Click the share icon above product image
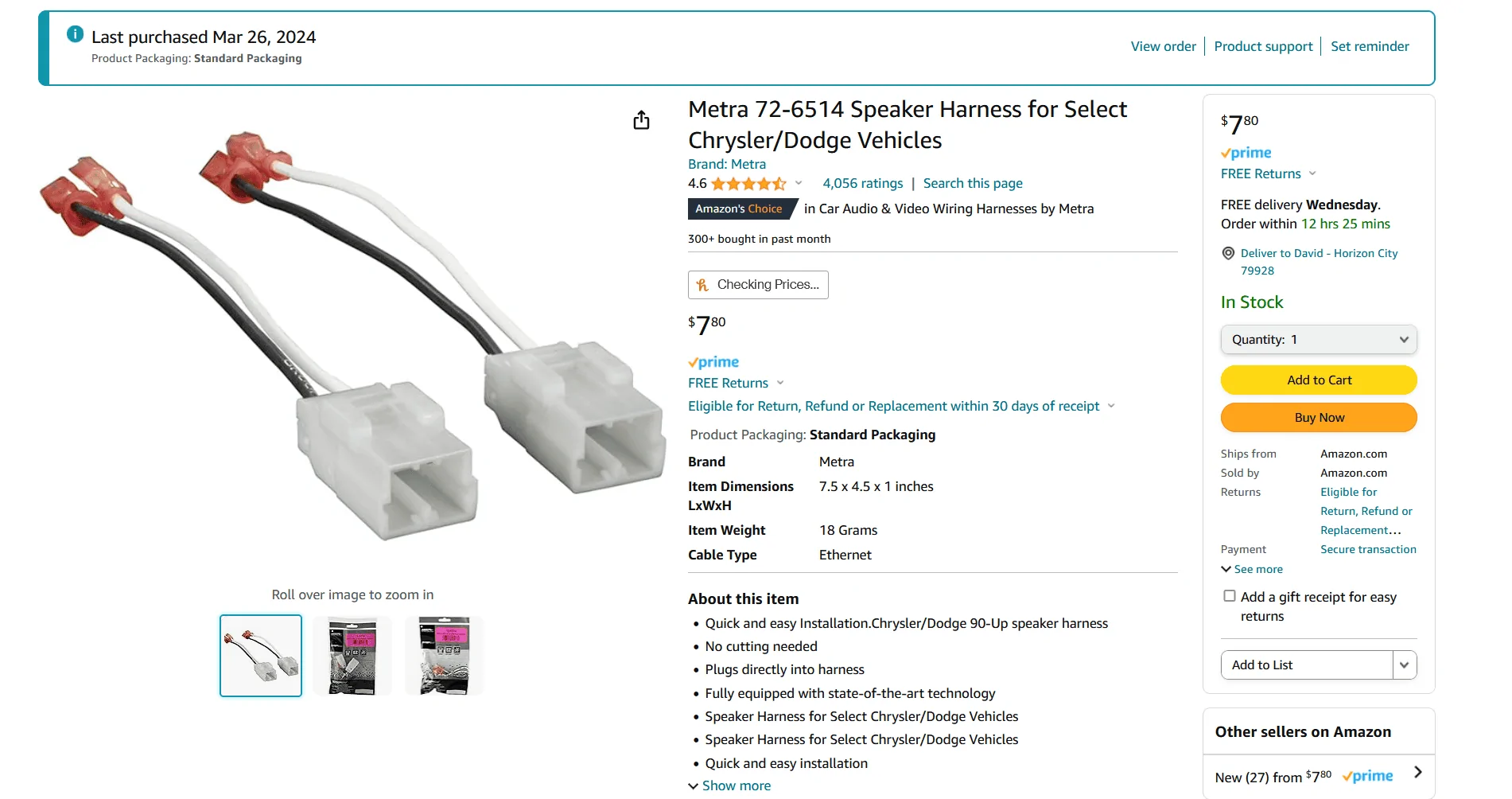This screenshot has height=799, width=1512. [x=641, y=120]
